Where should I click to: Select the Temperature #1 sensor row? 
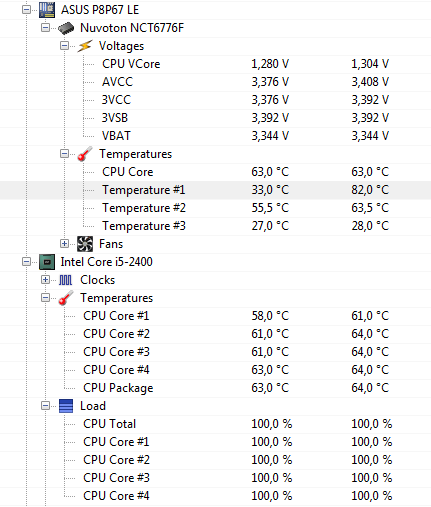tap(215, 190)
